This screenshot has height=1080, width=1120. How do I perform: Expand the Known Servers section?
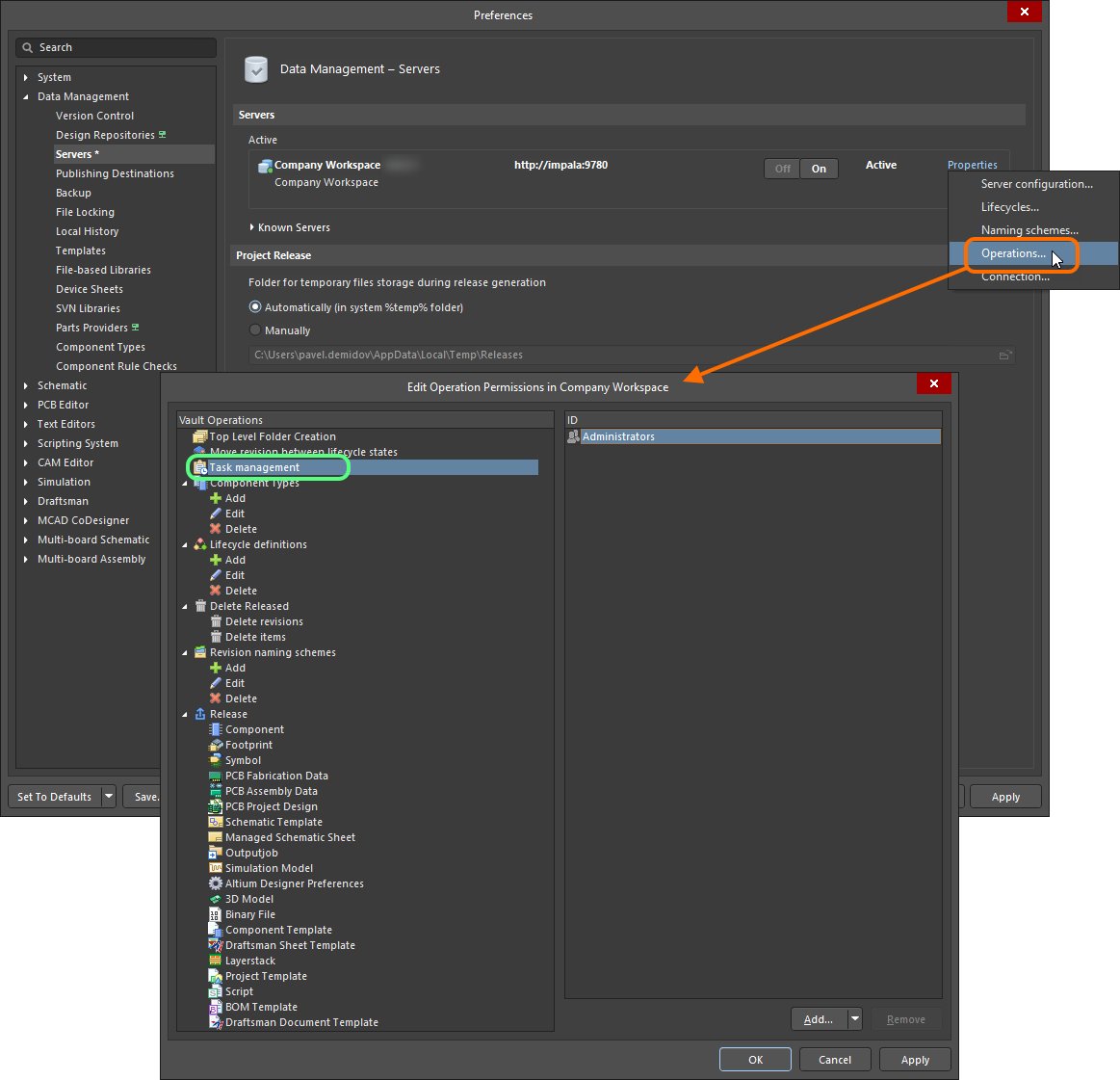pyautogui.click(x=252, y=227)
